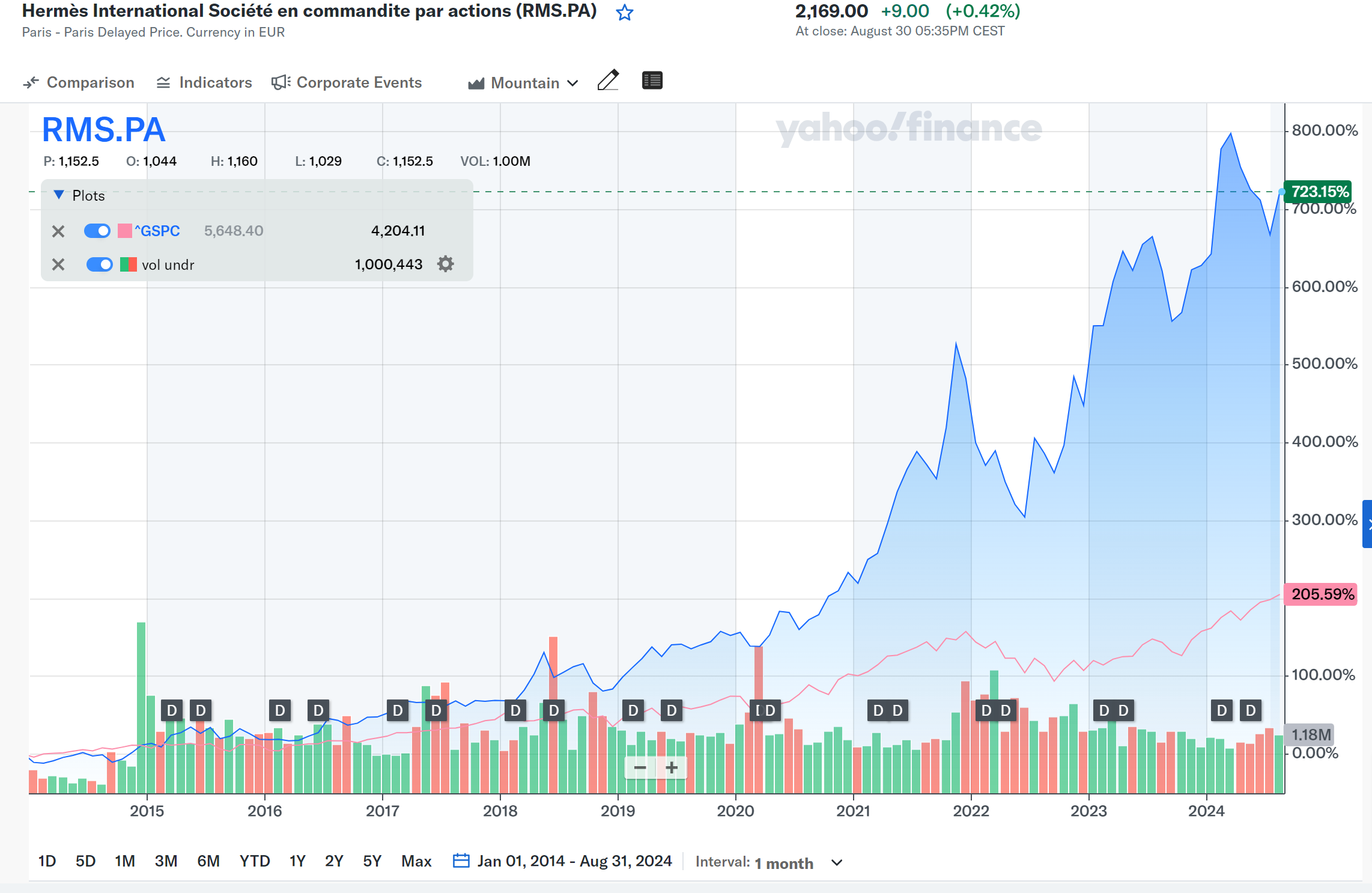Click the 2,169.00 price quote
The height and width of the screenshot is (893, 1372).
[x=831, y=11]
